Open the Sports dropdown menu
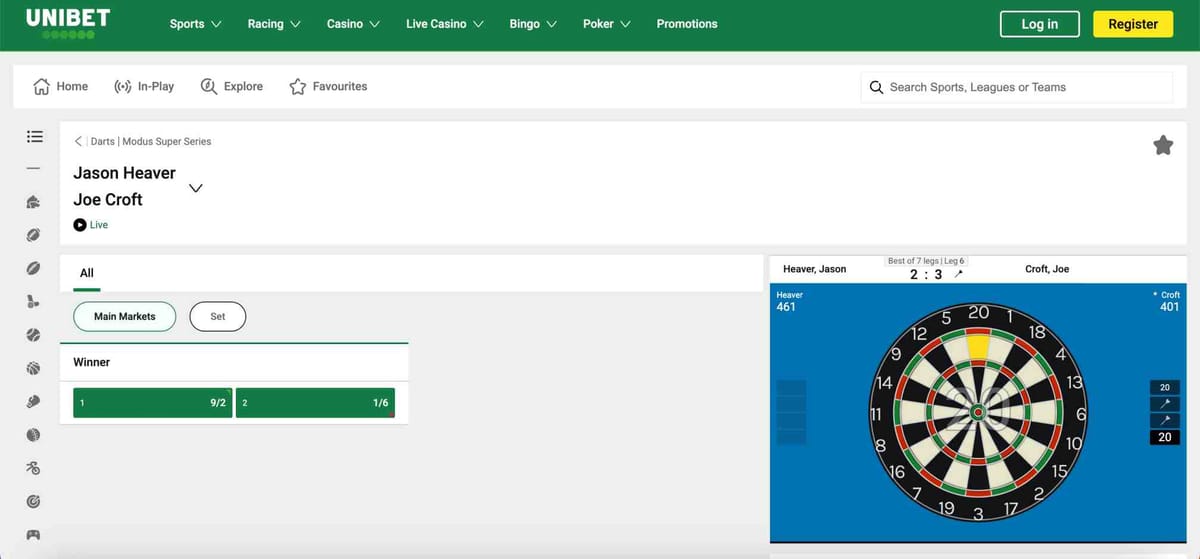 point(196,24)
